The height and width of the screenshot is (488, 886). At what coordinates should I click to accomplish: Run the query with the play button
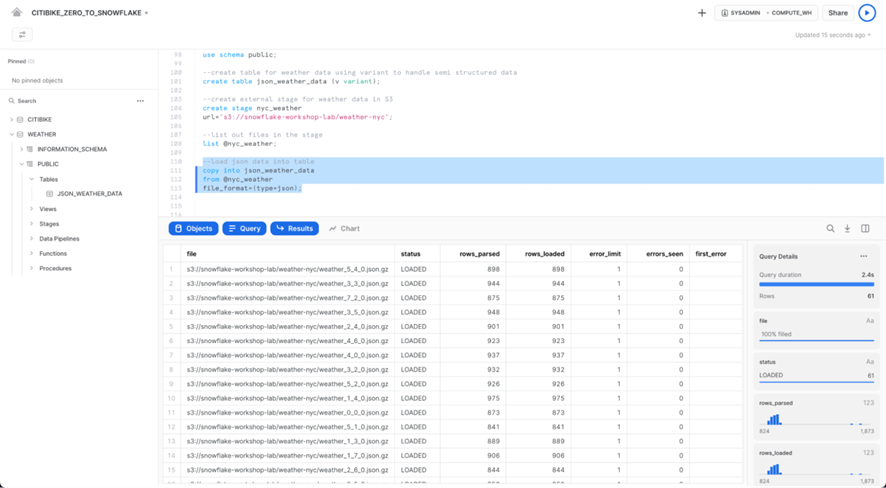pos(866,13)
